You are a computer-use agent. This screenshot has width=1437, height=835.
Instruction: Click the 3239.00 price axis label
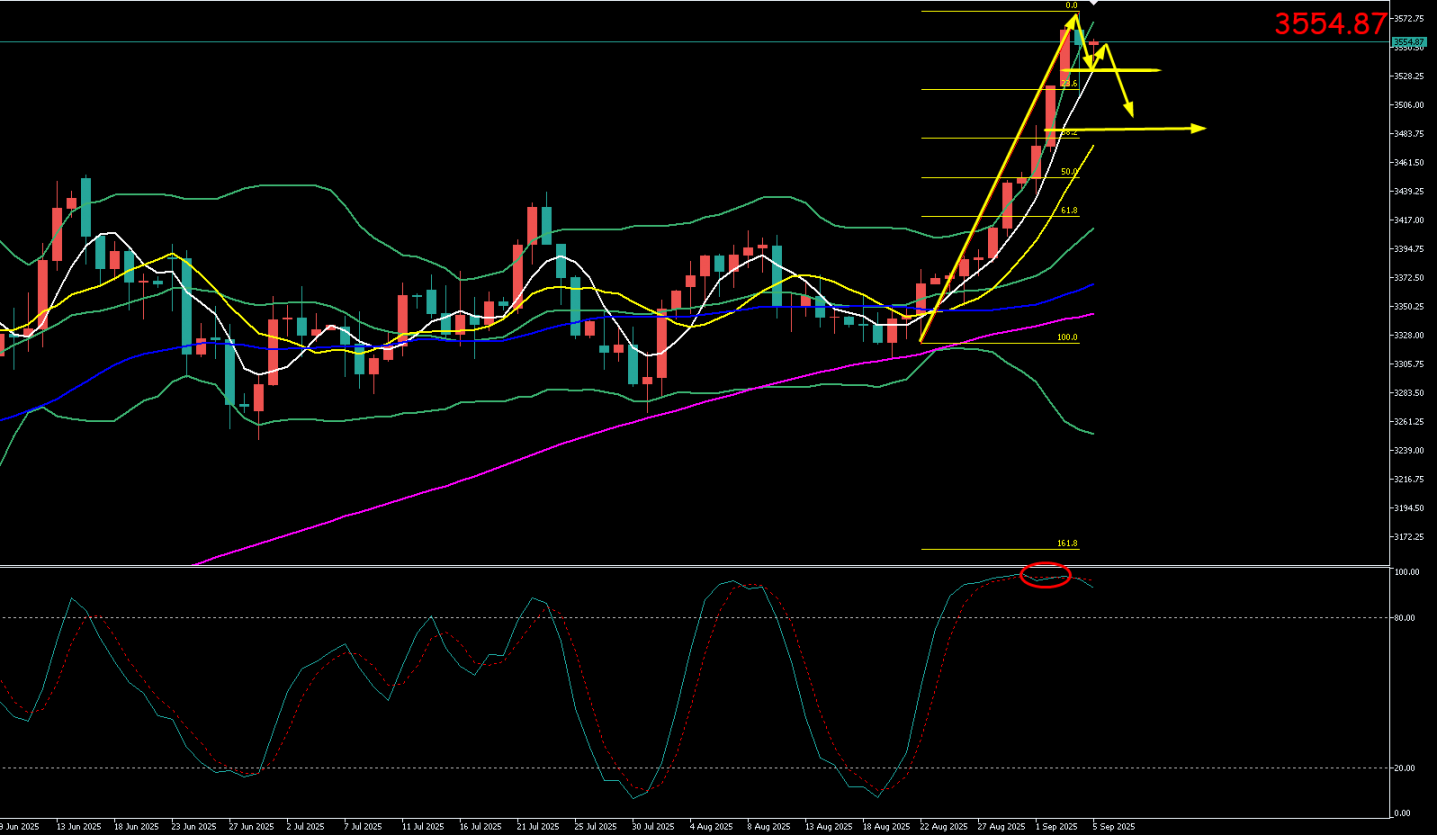point(1411,450)
